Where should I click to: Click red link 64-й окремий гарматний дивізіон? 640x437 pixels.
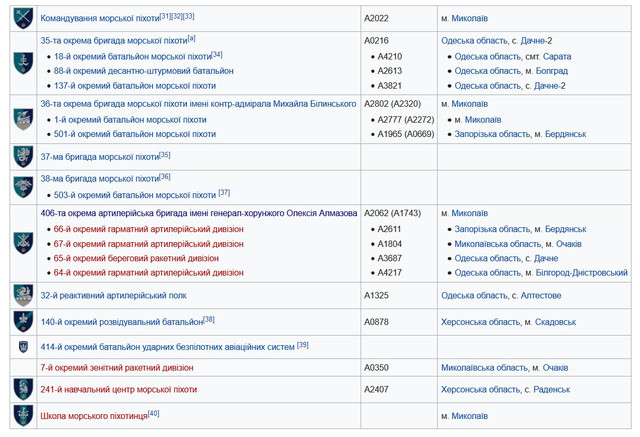click(x=149, y=273)
